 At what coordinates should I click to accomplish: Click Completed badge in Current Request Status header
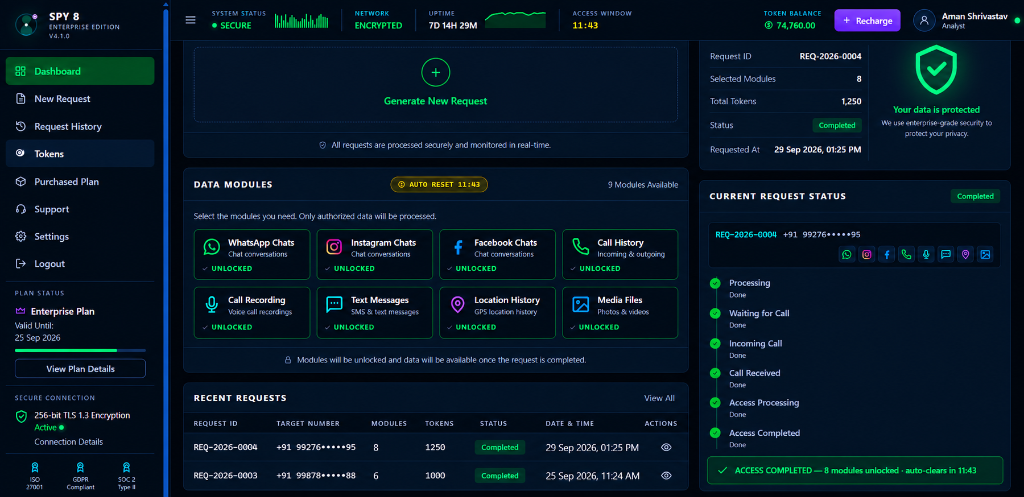click(x=975, y=196)
